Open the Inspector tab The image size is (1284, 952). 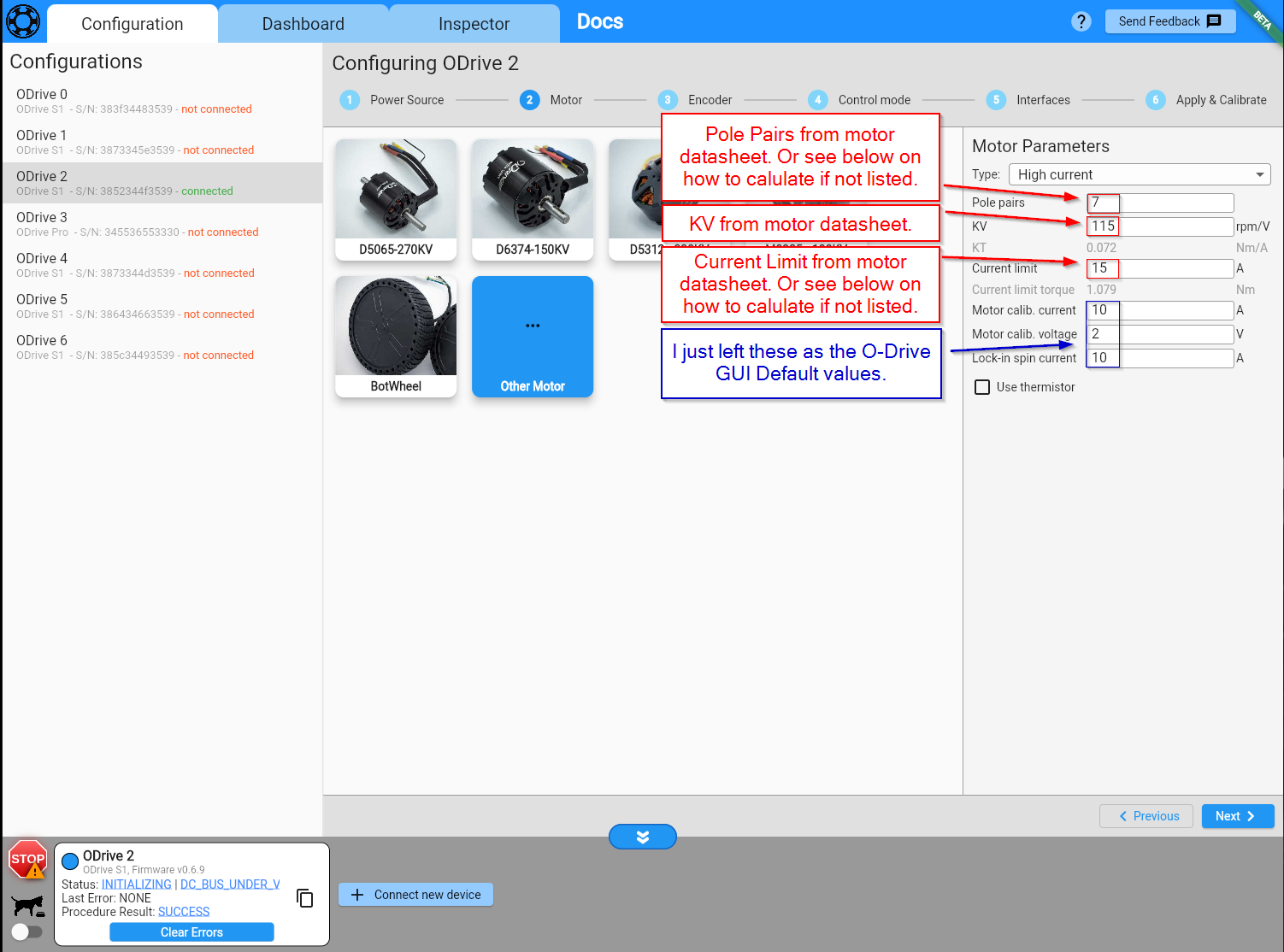click(x=474, y=24)
